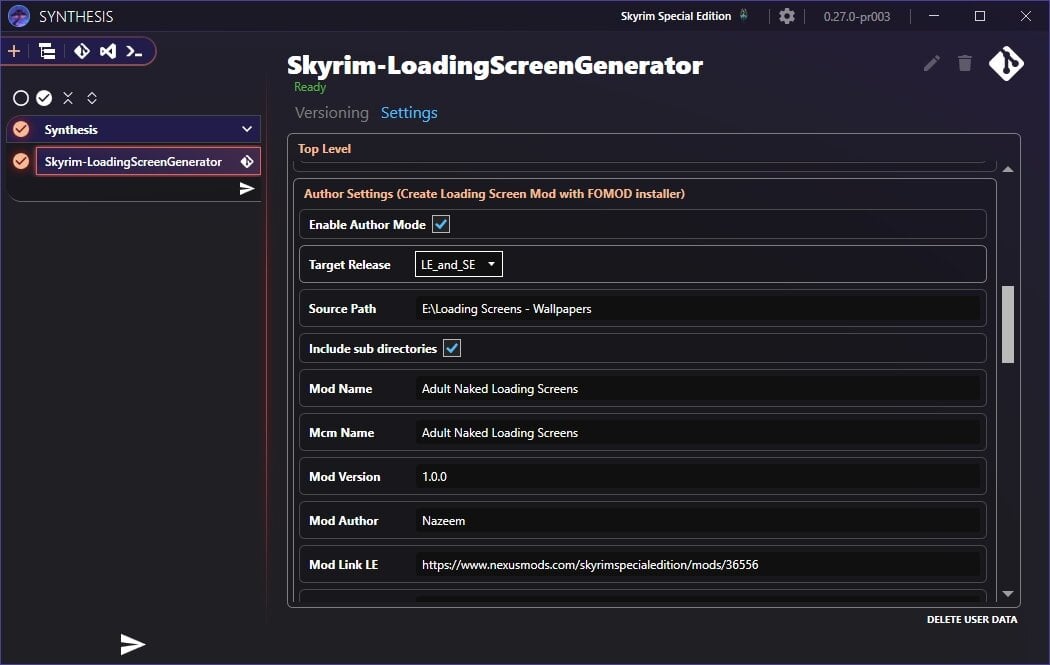The image size is (1050, 665).
Task: Click the Skyrim-LoadingScreenGenerator title heading
Action: click(495, 66)
